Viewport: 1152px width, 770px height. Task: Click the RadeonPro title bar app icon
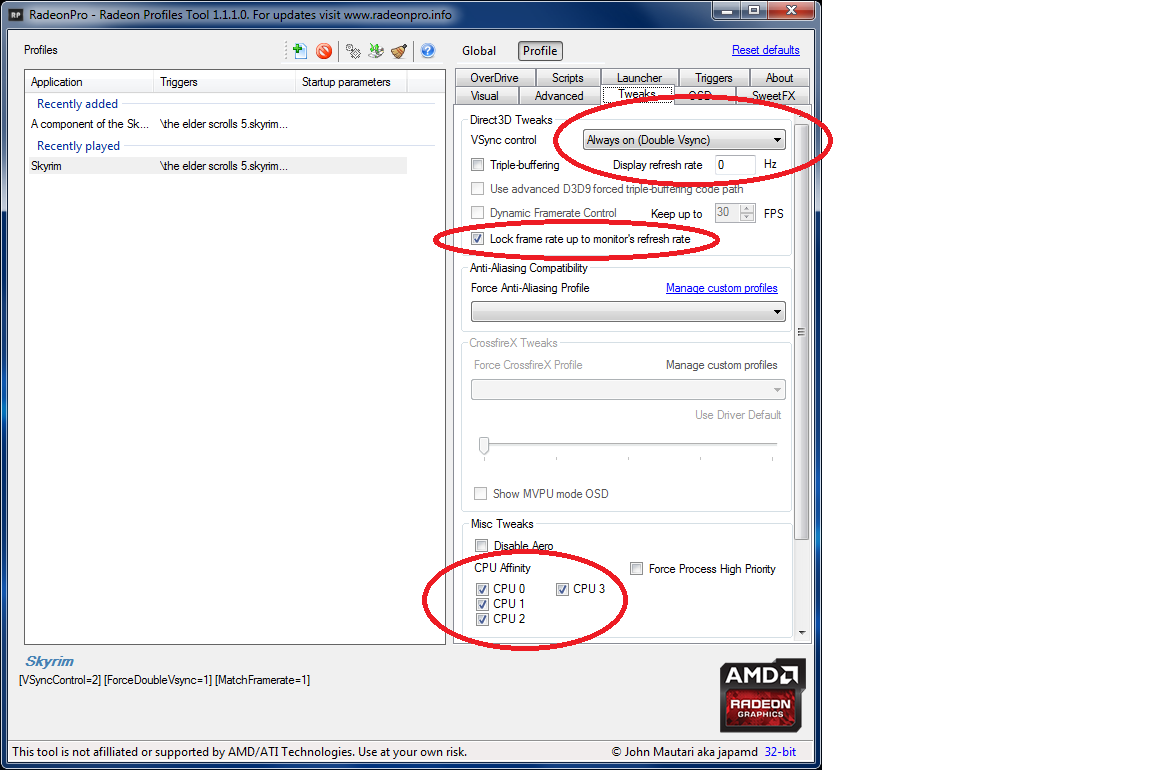tap(16, 15)
